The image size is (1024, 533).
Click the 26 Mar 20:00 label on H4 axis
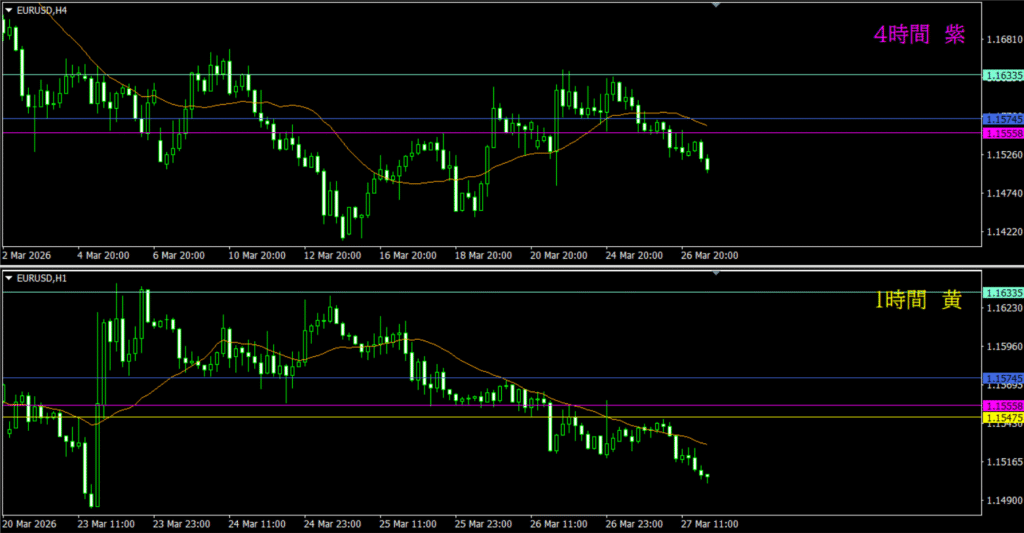[x=709, y=256]
